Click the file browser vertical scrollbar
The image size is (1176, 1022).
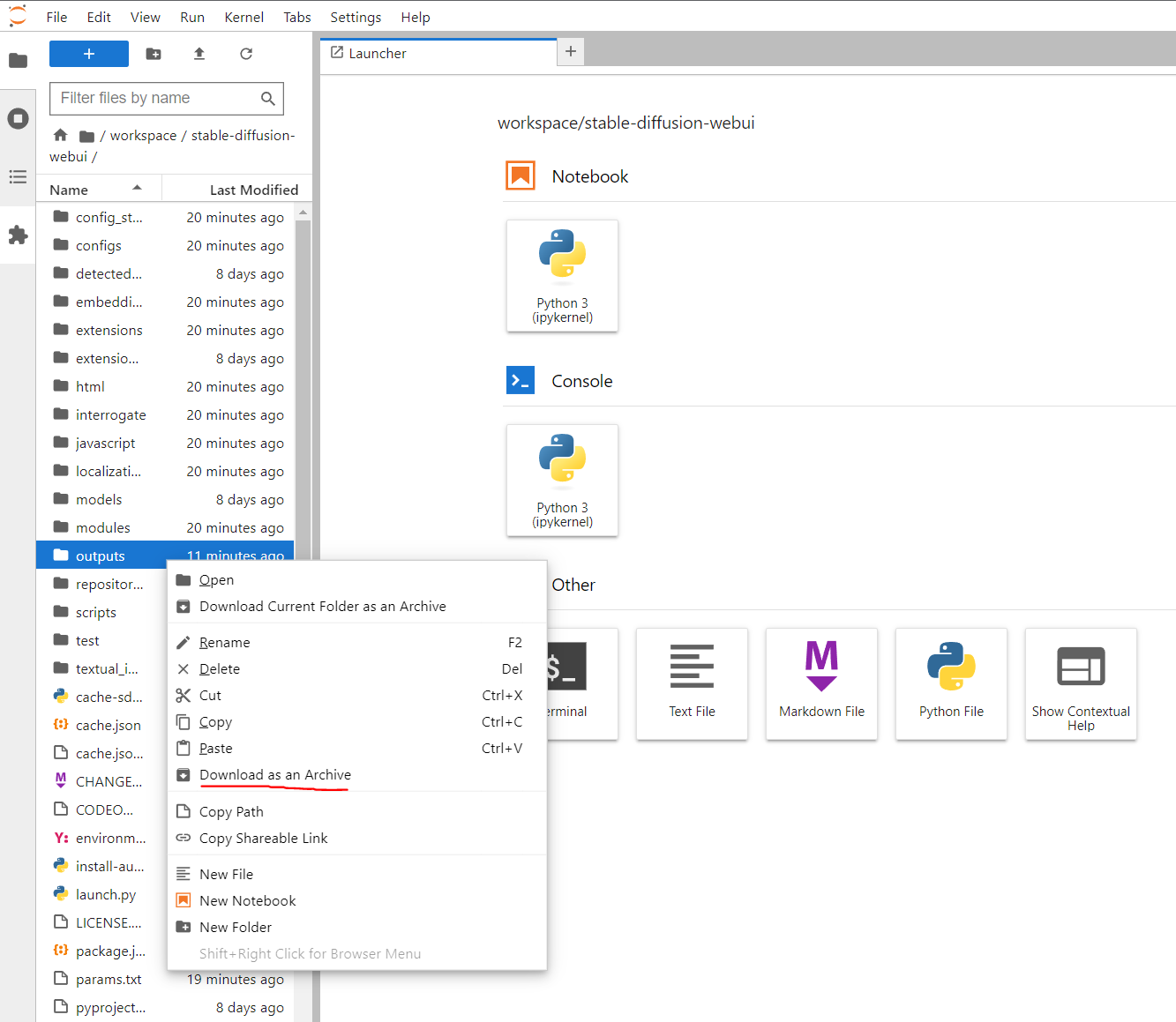click(x=303, y=388)
